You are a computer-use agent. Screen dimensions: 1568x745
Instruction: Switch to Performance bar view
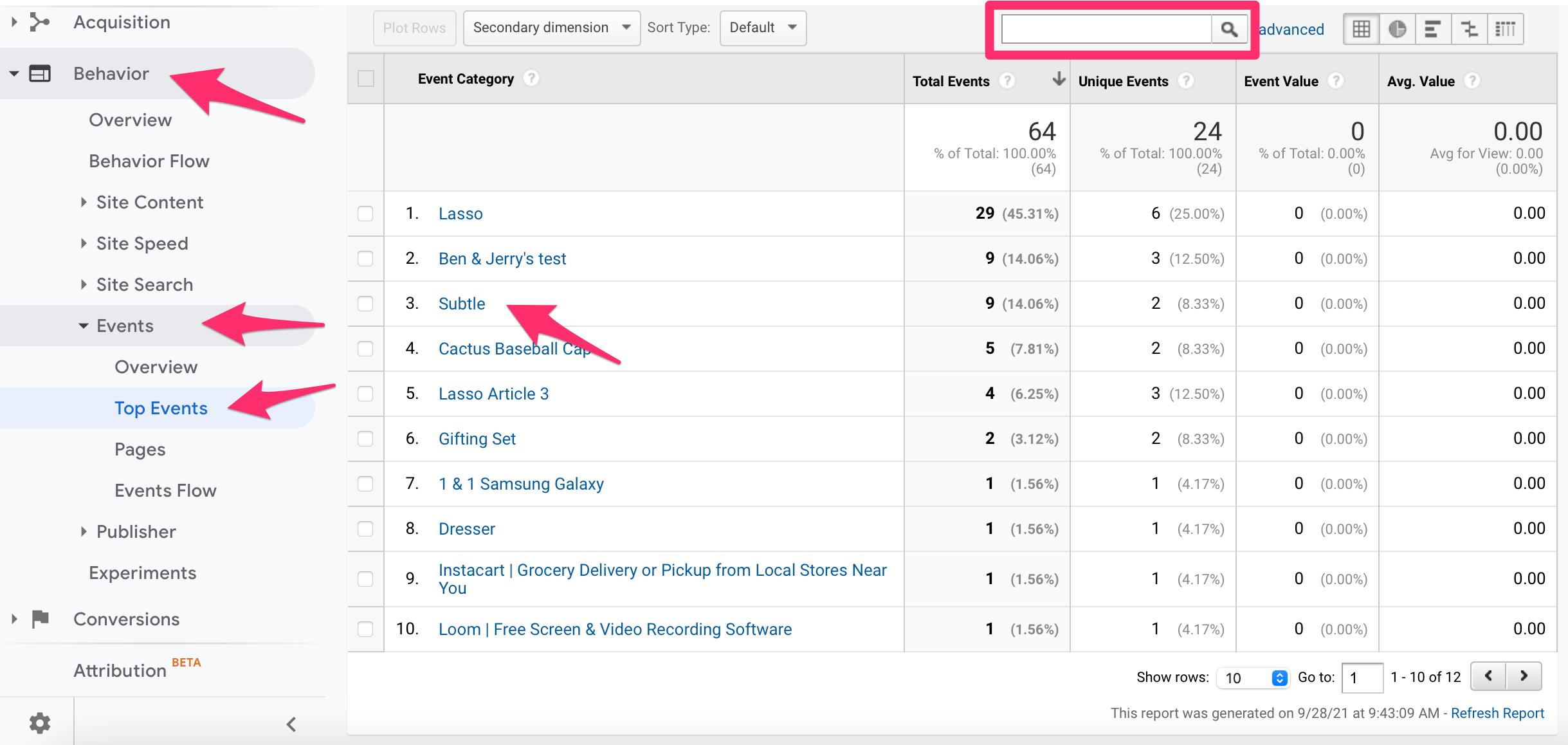pyautogui.click(x=1433, y=29)
